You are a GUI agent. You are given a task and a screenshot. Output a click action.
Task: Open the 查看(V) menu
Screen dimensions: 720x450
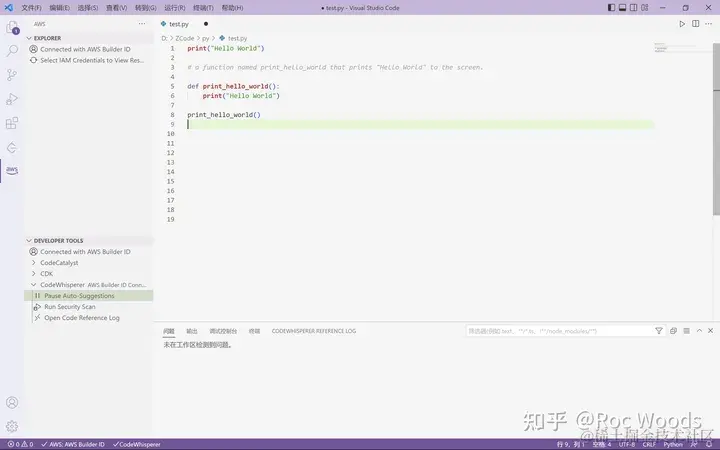(117, 8)
